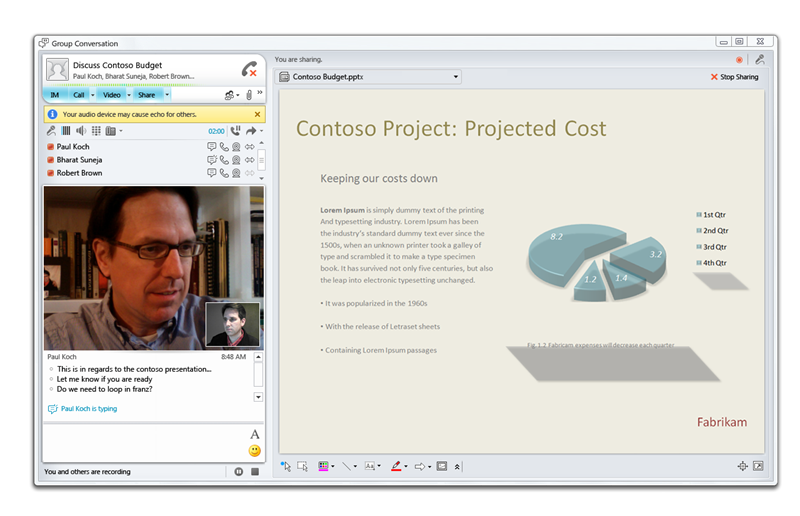This screenshot has width=800, height=516.
Task: Put the call on hold
Action: [x=235, y=131]
